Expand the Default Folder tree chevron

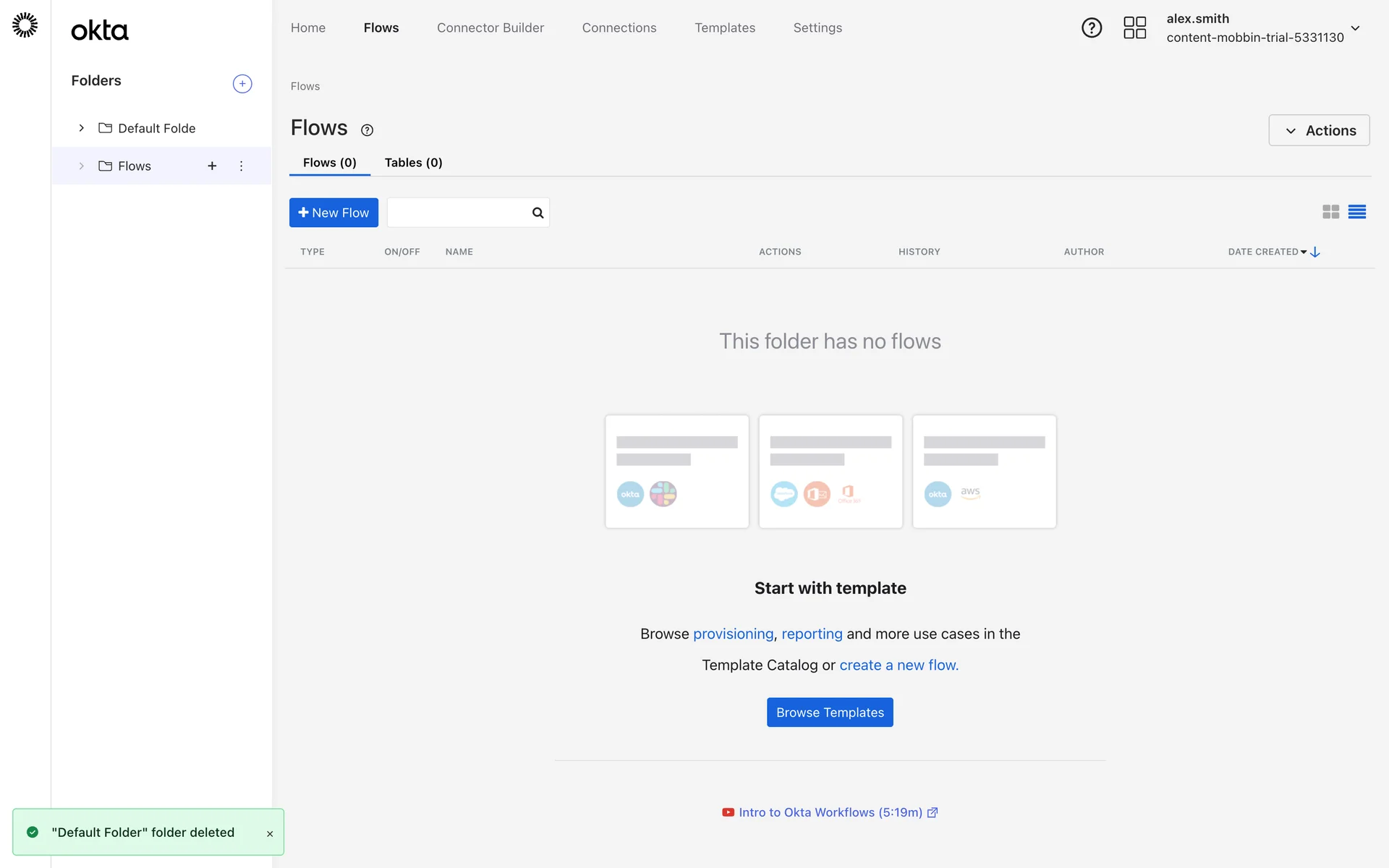point(82,128)
